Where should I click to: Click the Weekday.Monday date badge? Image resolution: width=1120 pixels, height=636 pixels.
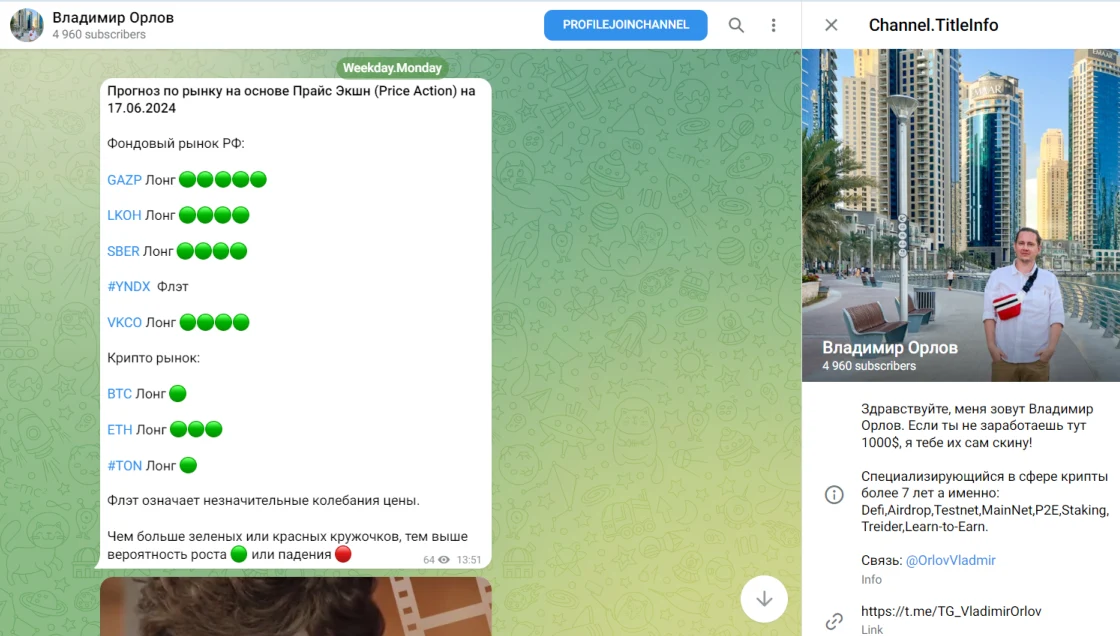tap(392, 68)
